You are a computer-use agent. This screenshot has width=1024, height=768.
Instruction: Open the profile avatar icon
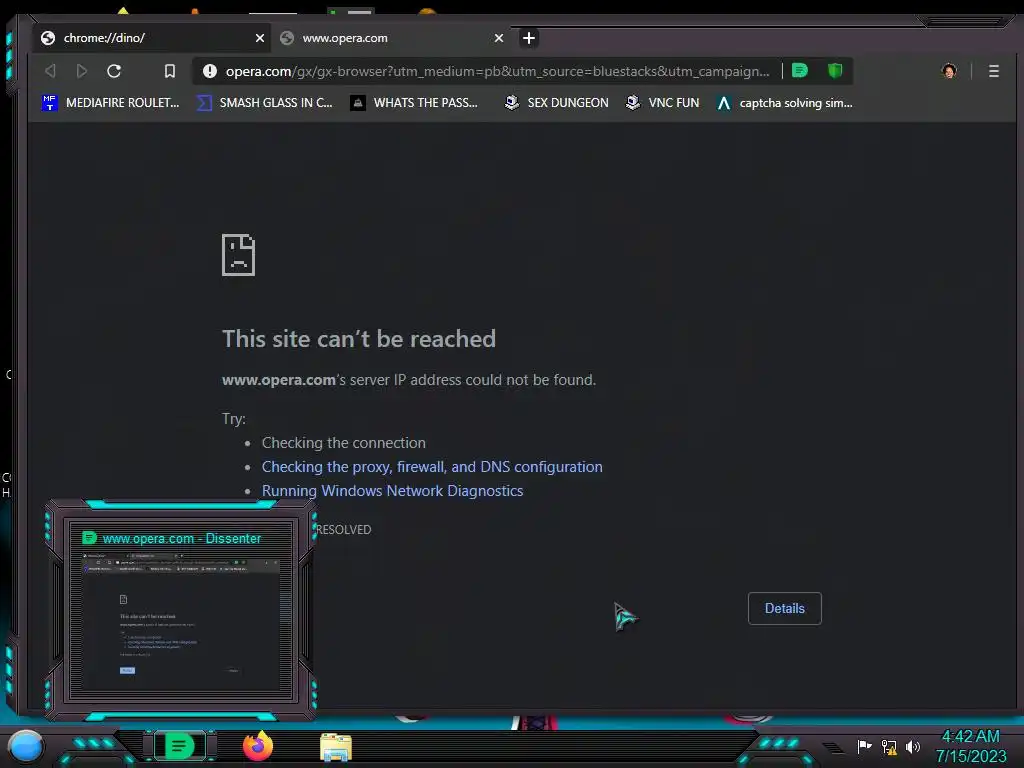click(x=949, y=71)
